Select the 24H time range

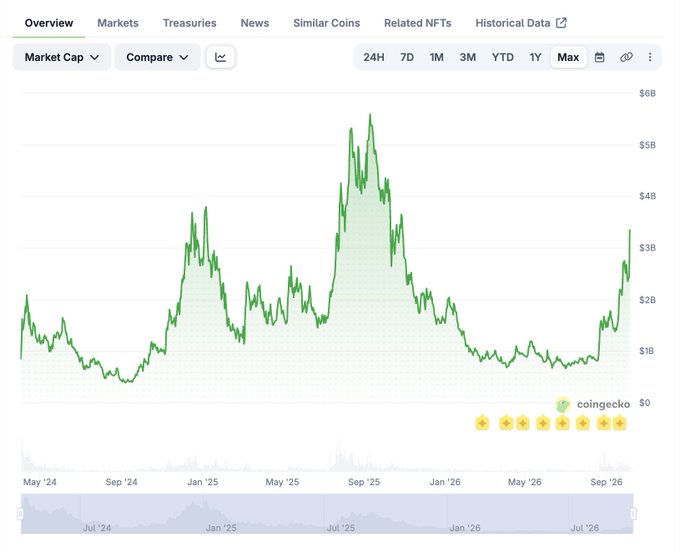coord(373,57)
